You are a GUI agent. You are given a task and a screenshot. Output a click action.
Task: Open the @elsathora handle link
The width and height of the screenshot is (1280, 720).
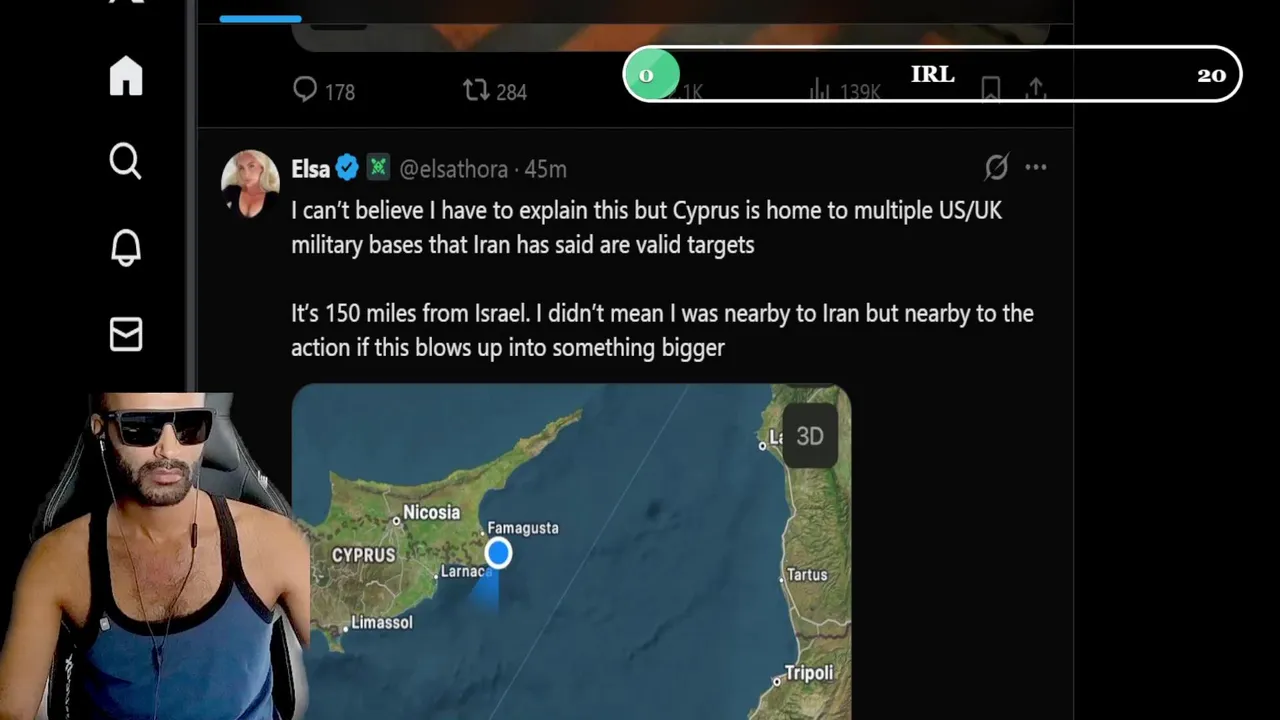453,169
